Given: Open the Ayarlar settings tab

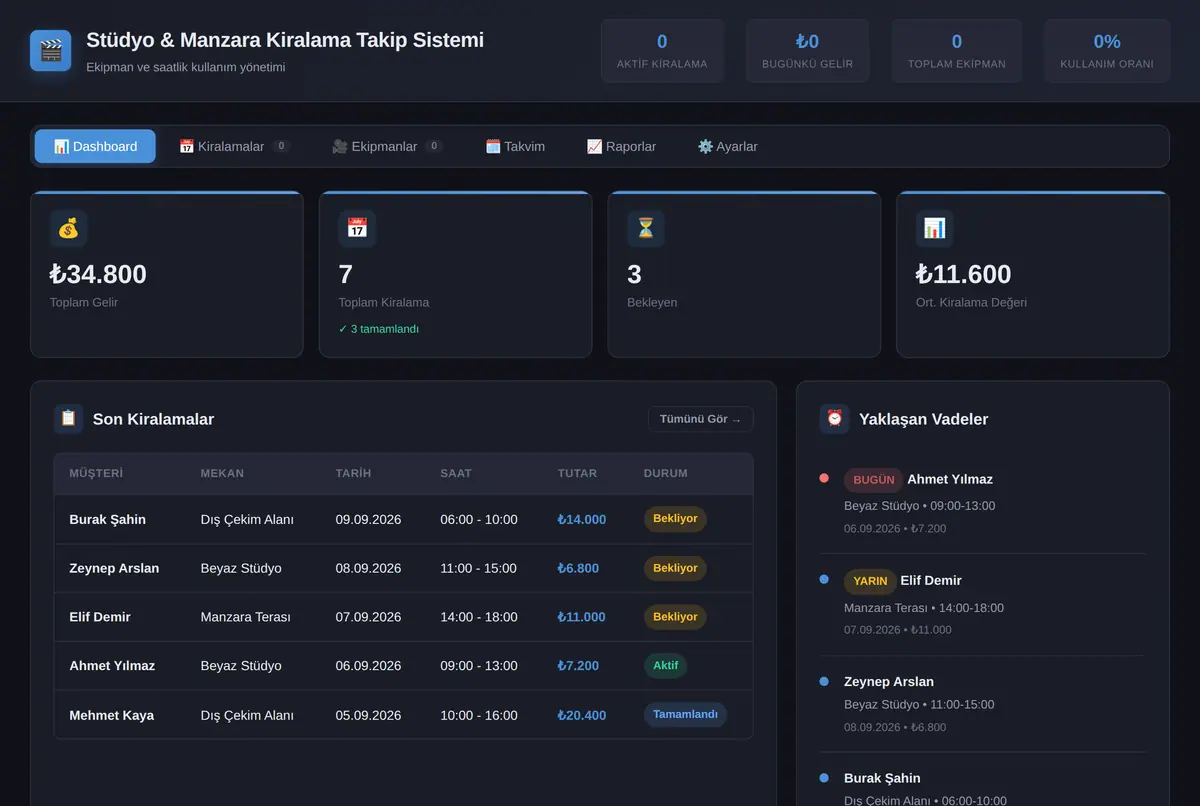Looking at the screenshot, I should [727, 146].
